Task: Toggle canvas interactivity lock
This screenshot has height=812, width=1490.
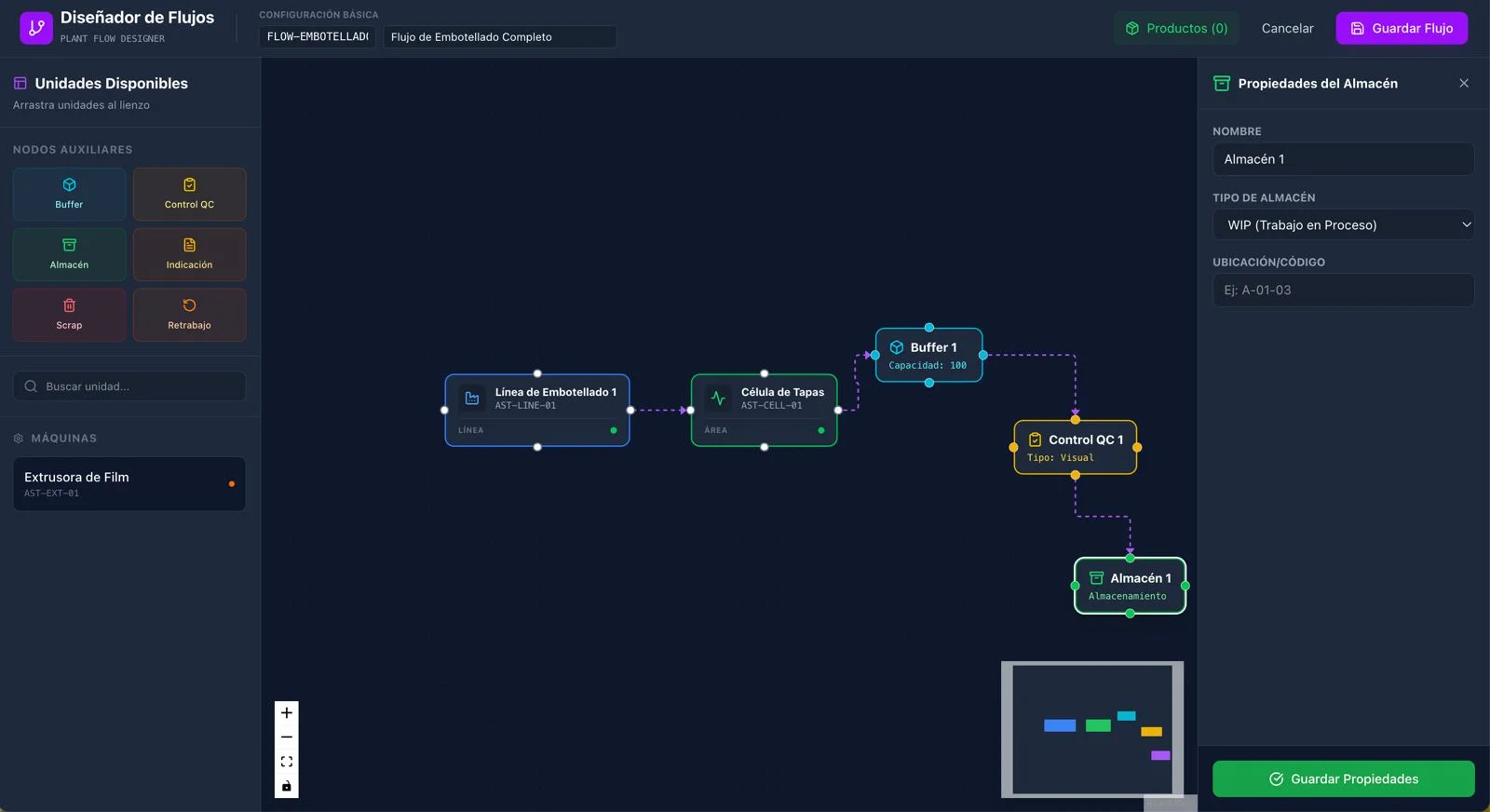Action: (287, 786)
